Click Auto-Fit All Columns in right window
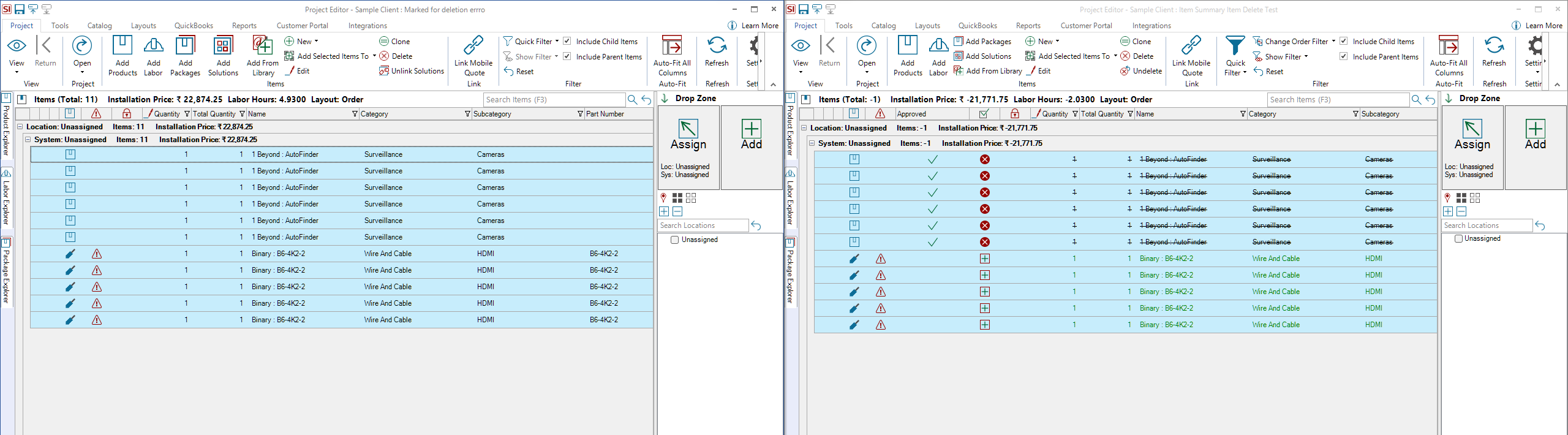The height and width of the screenshot is (435, 1568). pyautogui.click(x=1449, y=56)
